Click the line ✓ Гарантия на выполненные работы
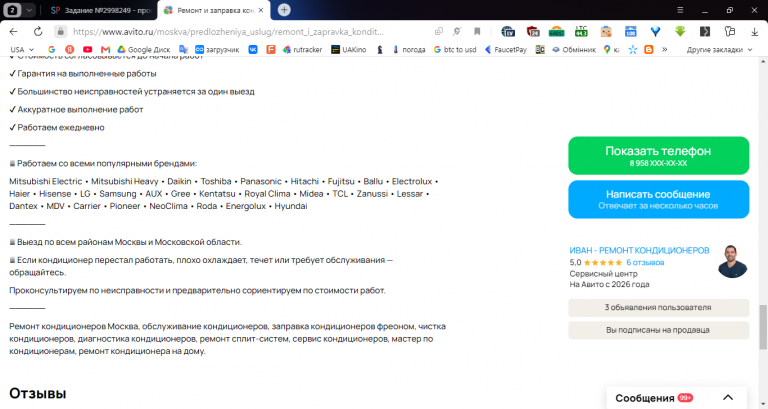This screenshot has width=768, height=409. (x=83, y=73)
